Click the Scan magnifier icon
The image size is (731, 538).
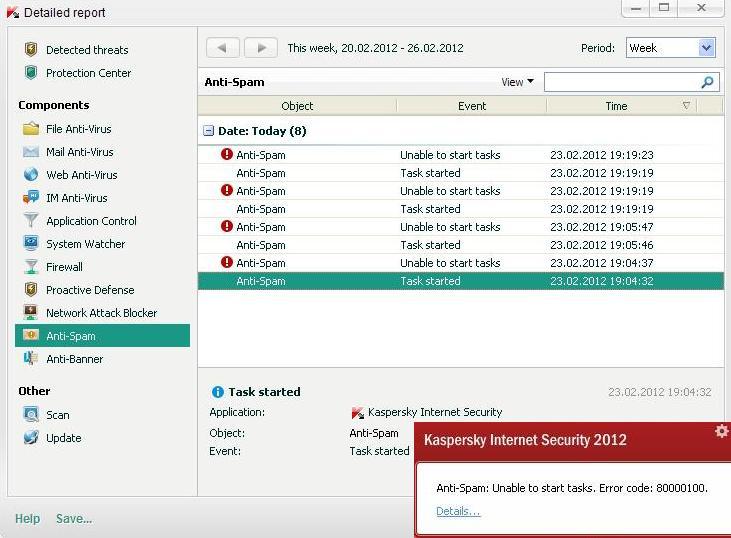[x=31, y=414]
